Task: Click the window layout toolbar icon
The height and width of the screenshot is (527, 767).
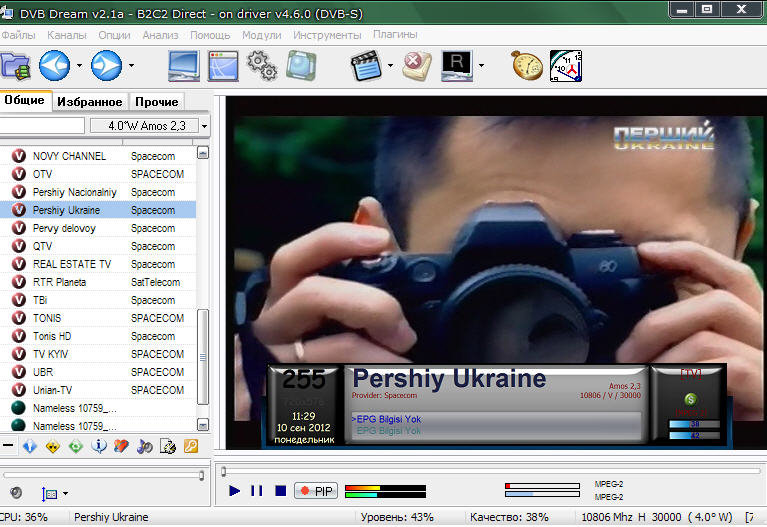Action: click(223, 66)
